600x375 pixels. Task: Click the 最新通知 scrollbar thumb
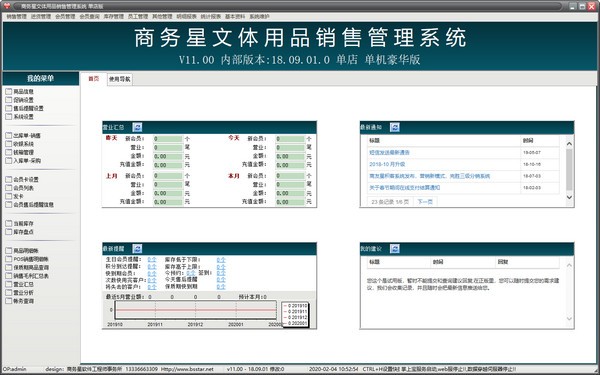click(x=569, y=170)
